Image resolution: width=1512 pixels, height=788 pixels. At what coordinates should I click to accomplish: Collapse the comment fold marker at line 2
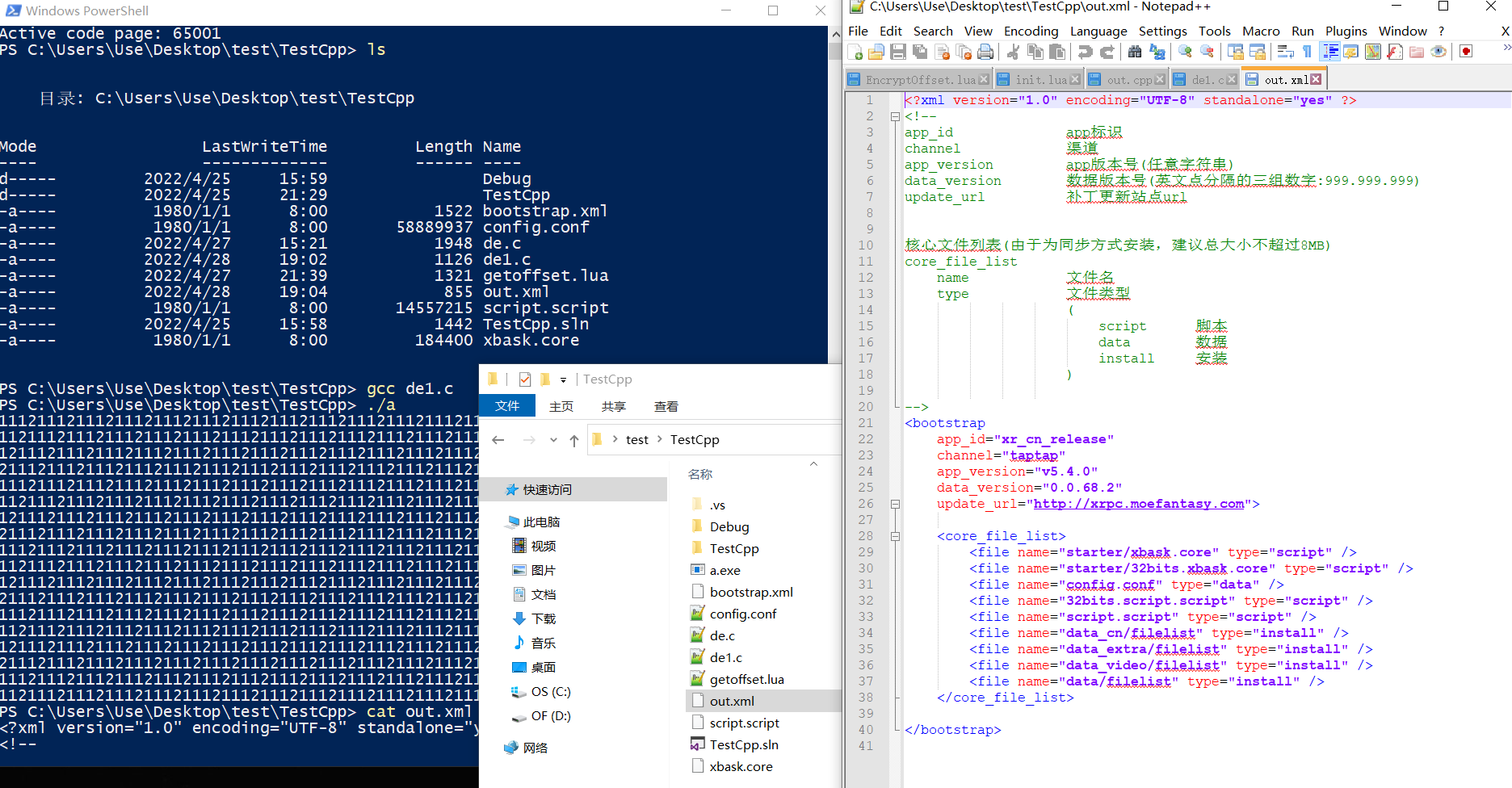(895, 116)
